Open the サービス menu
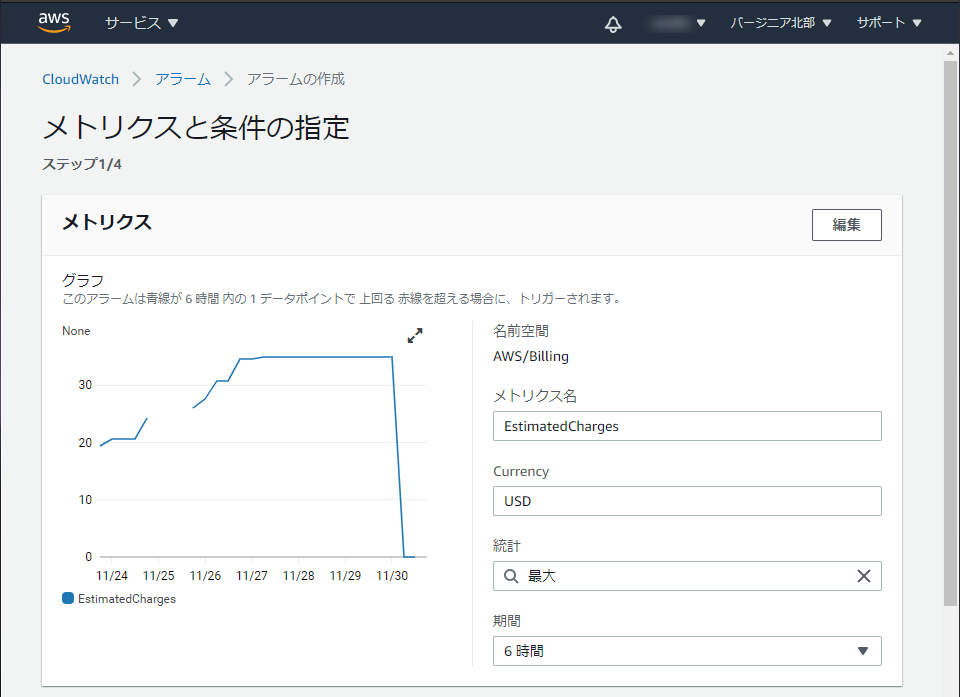 click(x=141, y=23)
